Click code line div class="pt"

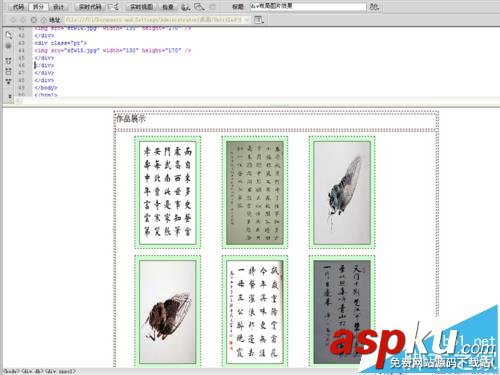click(60, 43)
